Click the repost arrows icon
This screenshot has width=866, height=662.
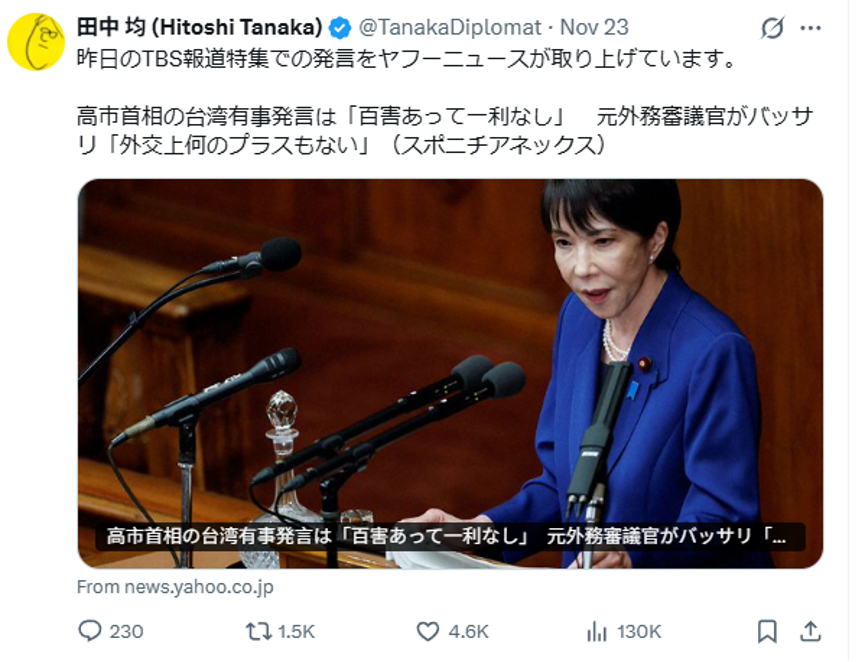pyautogui.click(x=258, y=631)
